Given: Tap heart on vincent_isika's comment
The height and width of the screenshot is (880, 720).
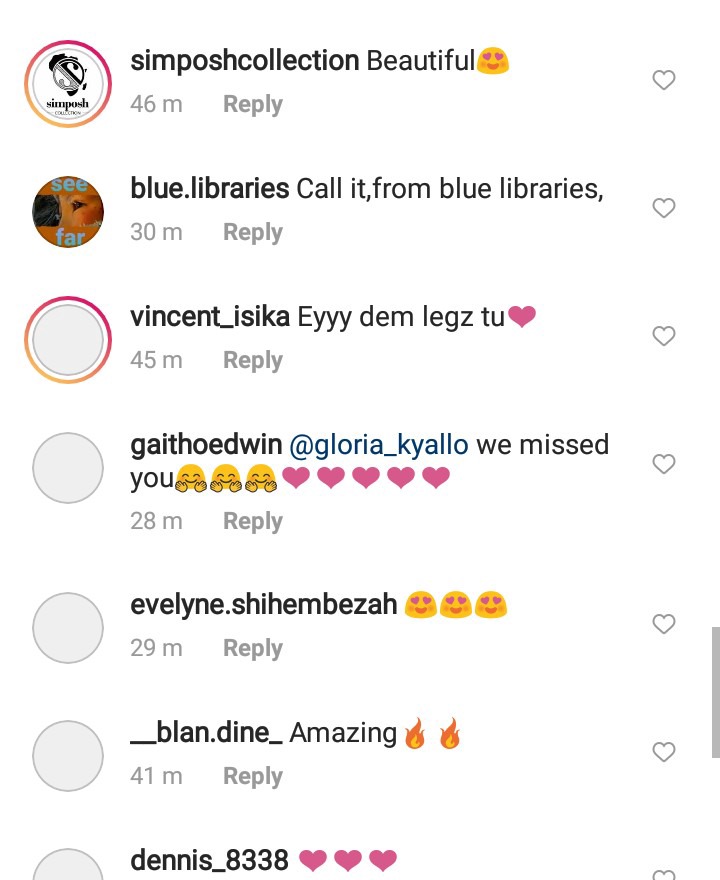Looking at the screenshot, I should point(664,336).
